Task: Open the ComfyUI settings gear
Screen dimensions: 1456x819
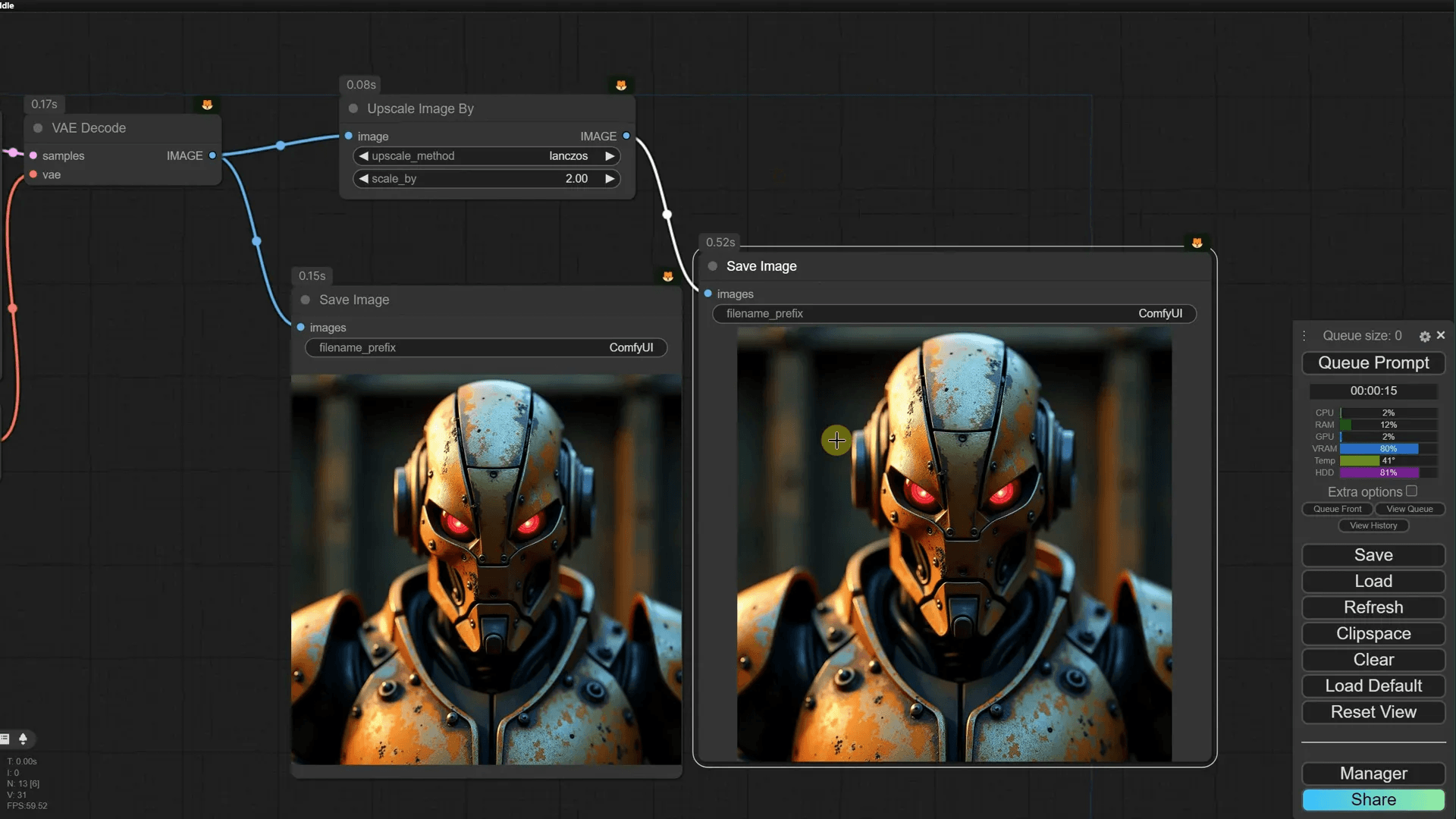Action: pyautogui.click(x=1424, y=336)
